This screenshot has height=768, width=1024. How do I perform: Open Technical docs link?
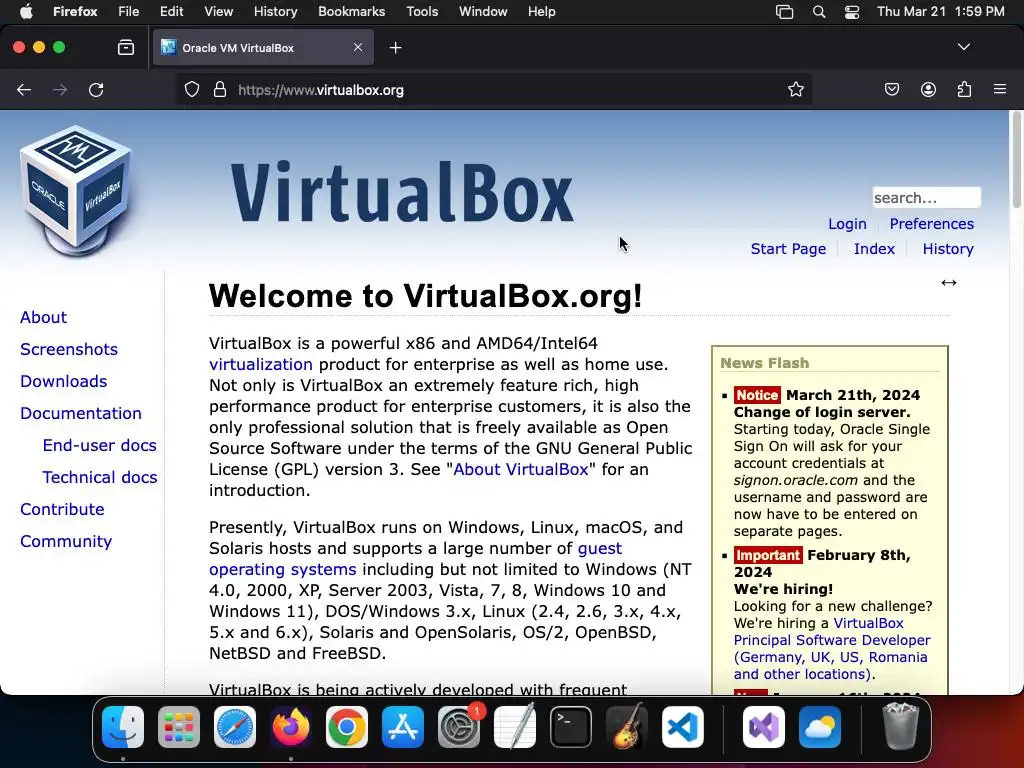pyautogui.click(x=99, y=477)
